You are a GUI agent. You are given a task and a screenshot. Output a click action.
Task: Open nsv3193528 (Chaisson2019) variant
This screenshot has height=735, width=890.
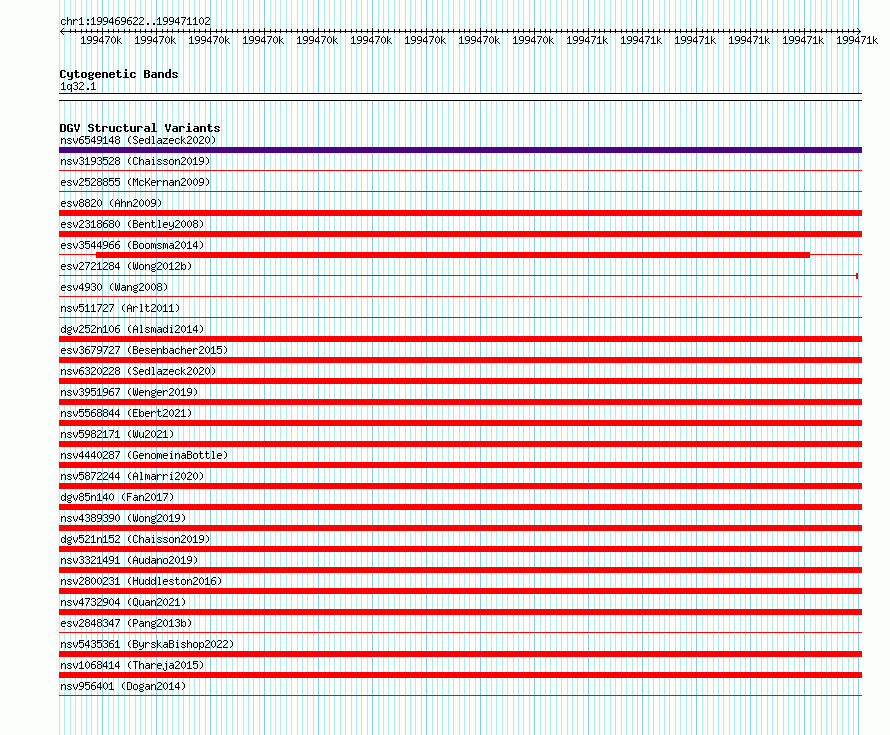135,161
